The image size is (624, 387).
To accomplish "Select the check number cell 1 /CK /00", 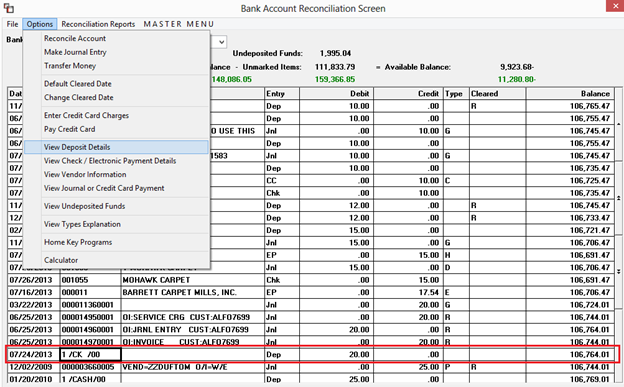I will tap(90, 354).
